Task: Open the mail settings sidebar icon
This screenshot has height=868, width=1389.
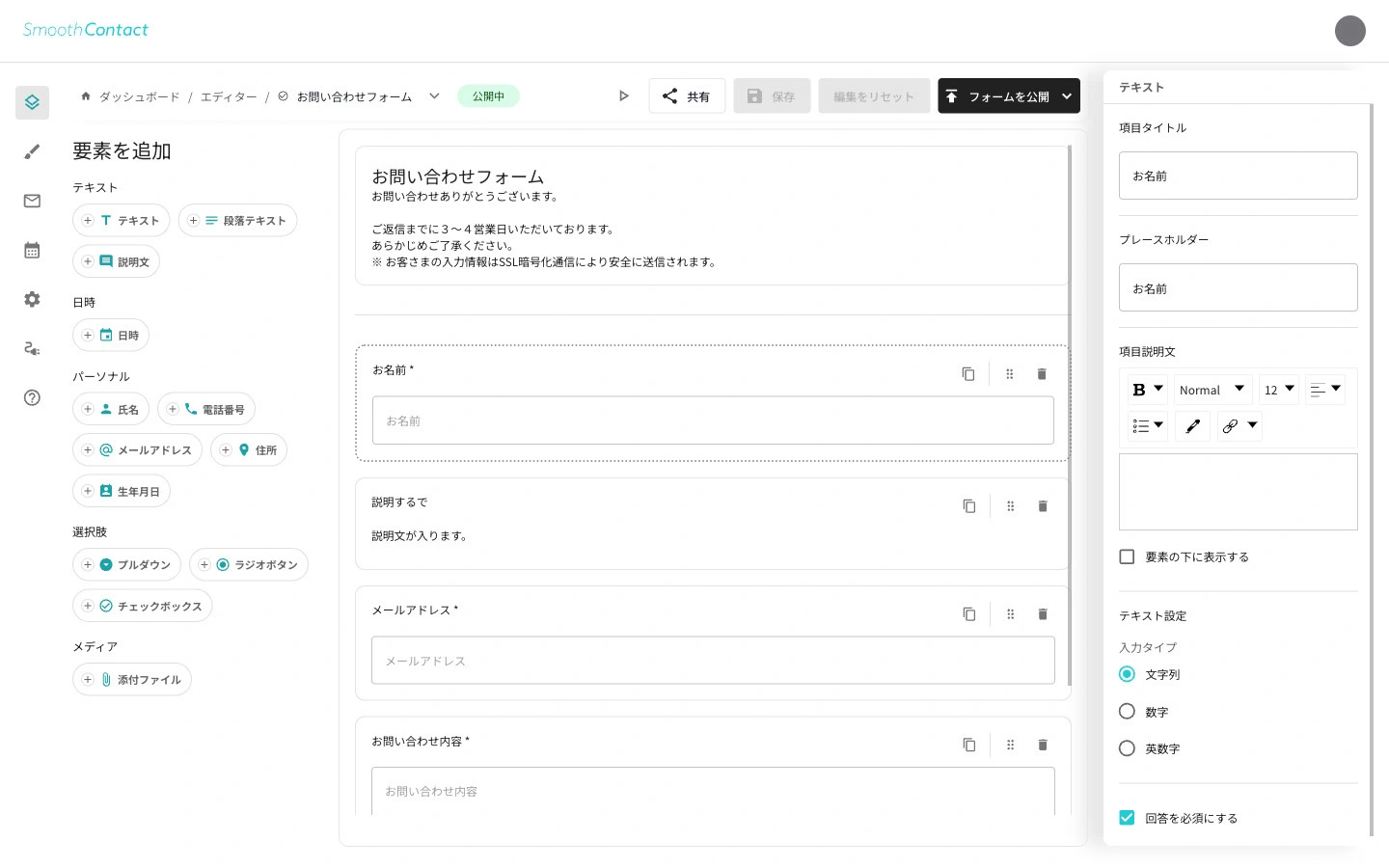Action: pyautogui.click(x=32, y=201)
